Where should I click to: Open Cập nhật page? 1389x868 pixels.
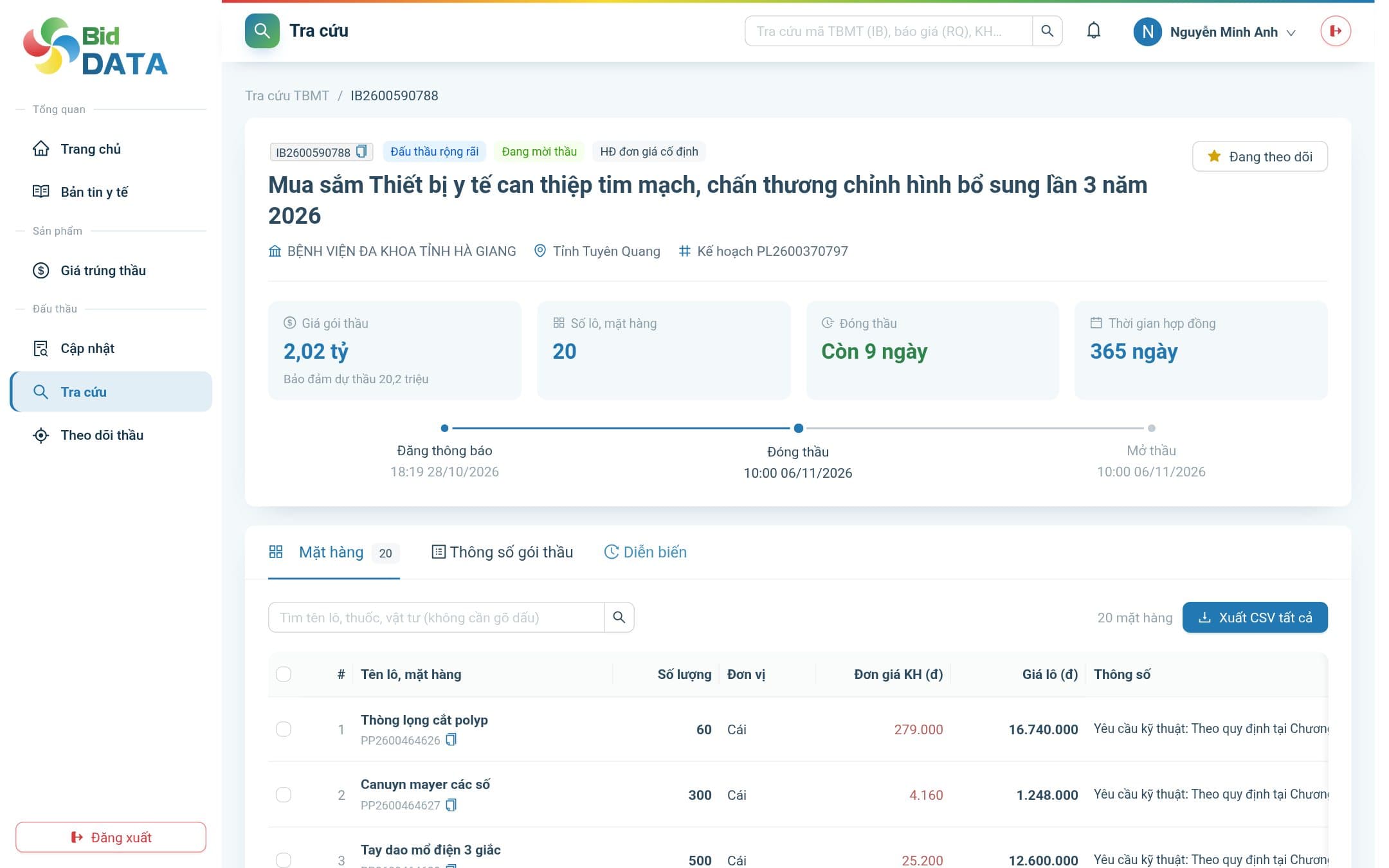pos(111,348)
